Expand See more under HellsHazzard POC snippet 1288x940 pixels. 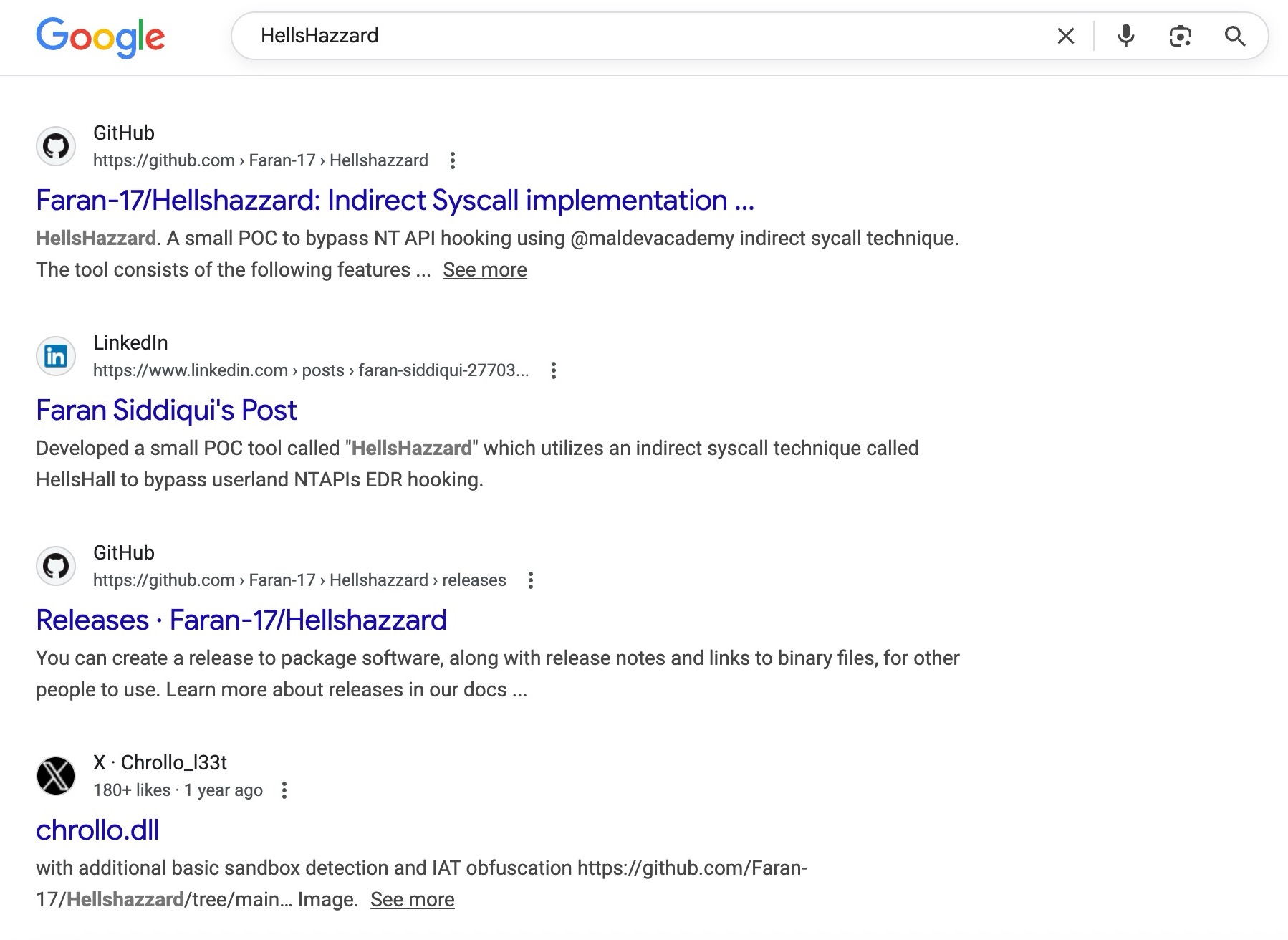[x=485, y=269]
